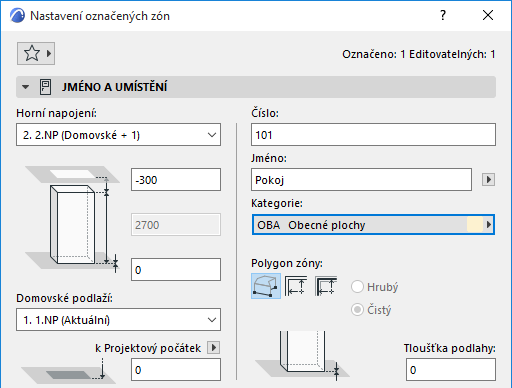Select the reference line polygon construction method
This screenshot has width=512, height=388.
[x=326, y=286]
